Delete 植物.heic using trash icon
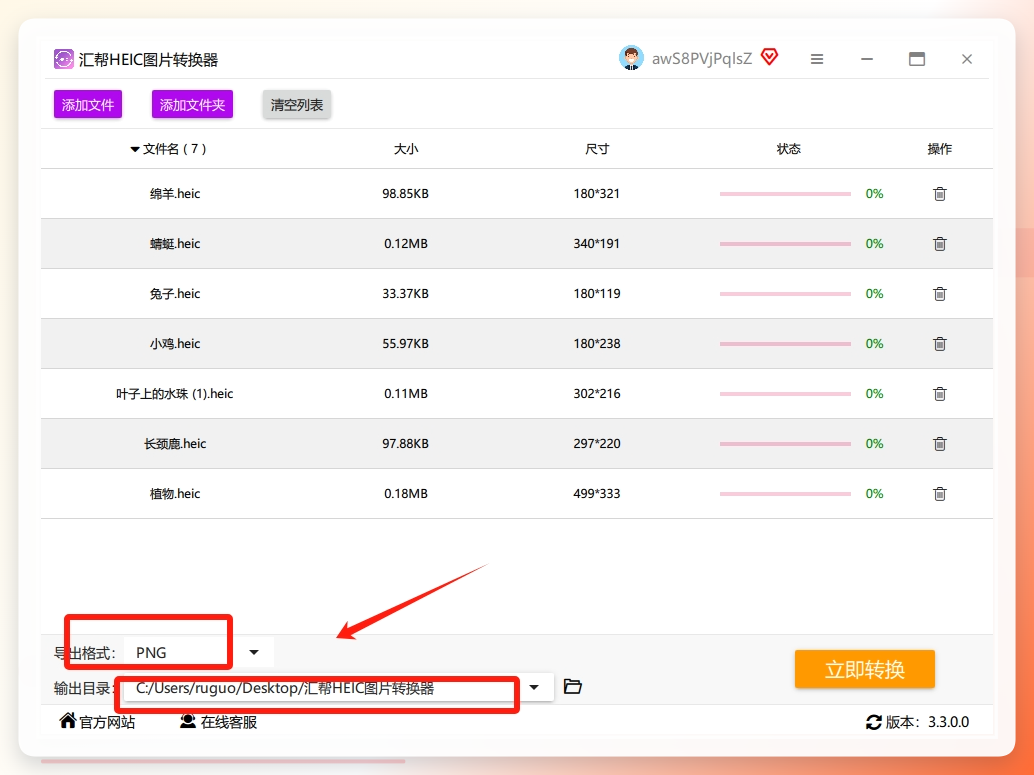 point(940,494)
